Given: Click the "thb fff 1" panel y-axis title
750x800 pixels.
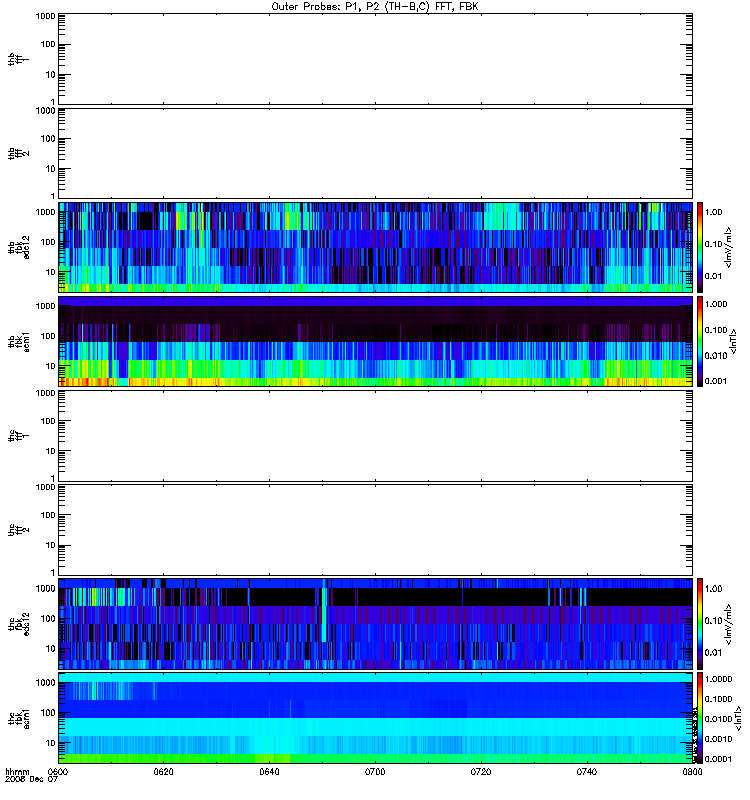Looking at the screenshot, I should click(18, 59).
